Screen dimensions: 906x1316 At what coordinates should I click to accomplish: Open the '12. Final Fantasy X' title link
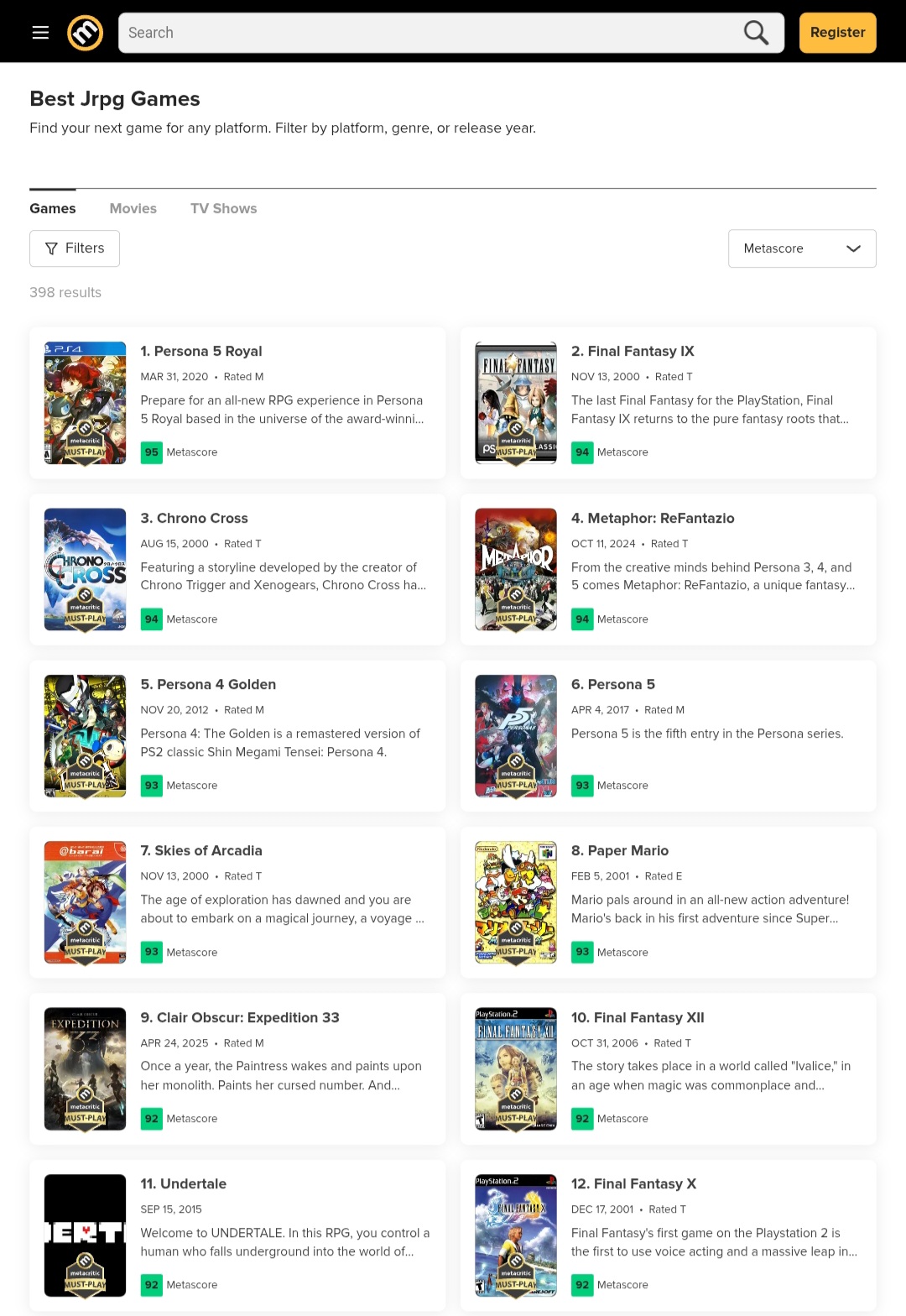[633, 1183]
